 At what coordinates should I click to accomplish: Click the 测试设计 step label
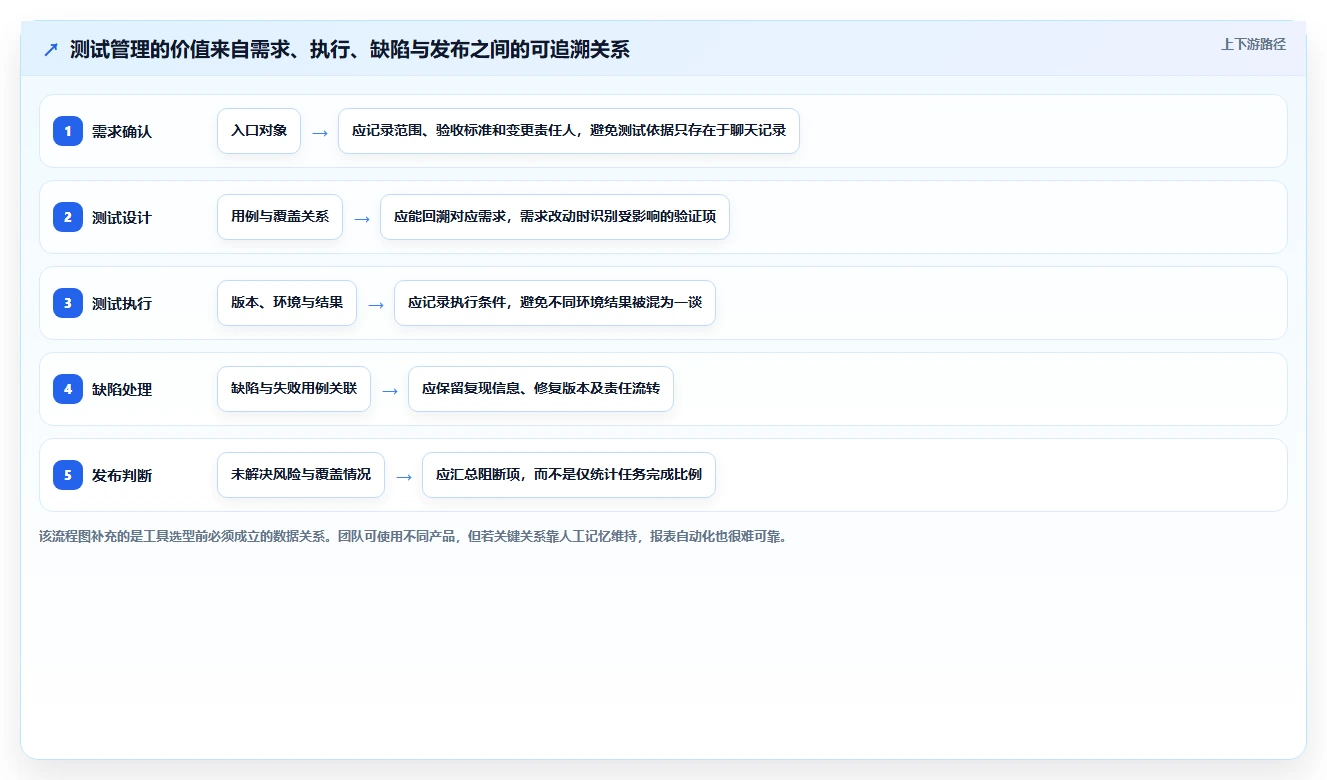pos(122,217)
